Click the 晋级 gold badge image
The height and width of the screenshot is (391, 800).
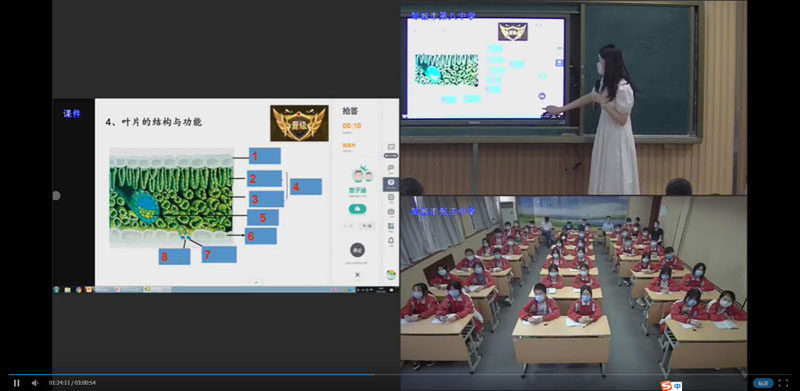[299, 123]
